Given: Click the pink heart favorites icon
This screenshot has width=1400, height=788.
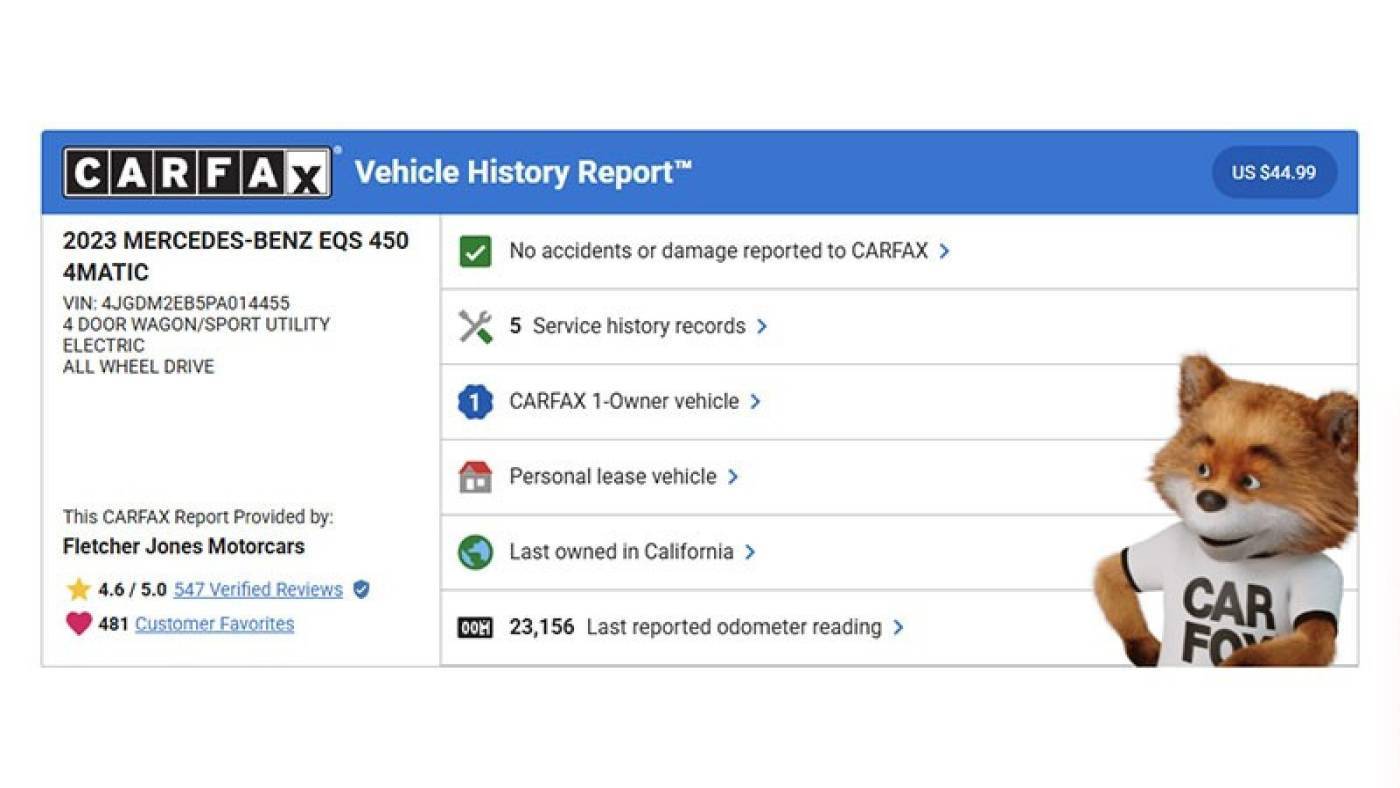Looking at the screenshot, I should click(79, 624).
